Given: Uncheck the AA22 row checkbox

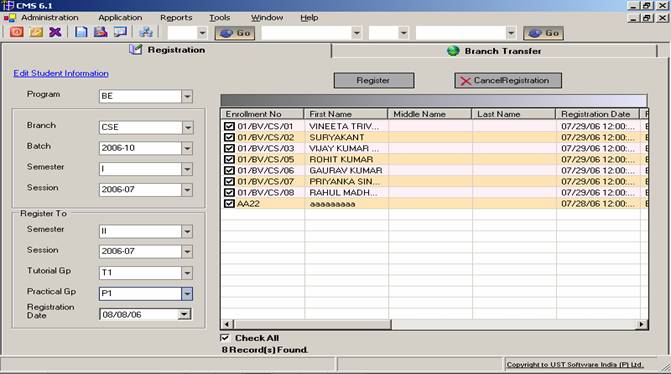Looking at the screenshot, I should click(x=229, y=204).
